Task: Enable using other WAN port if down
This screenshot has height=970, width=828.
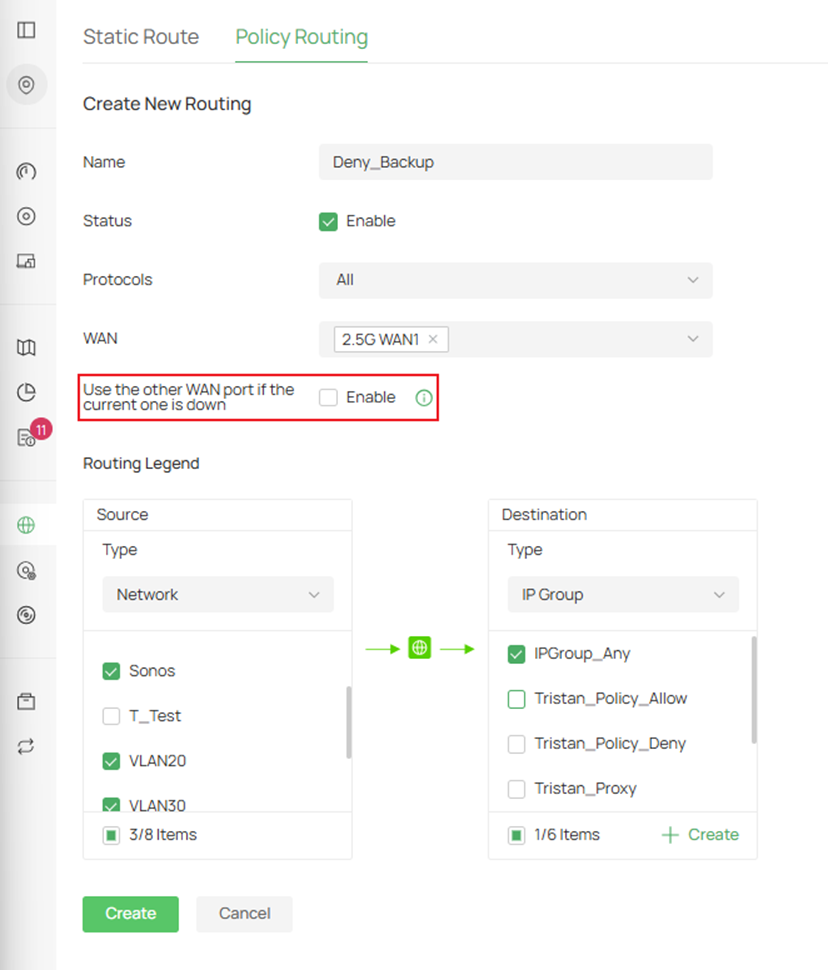Action: click(329, 397)
